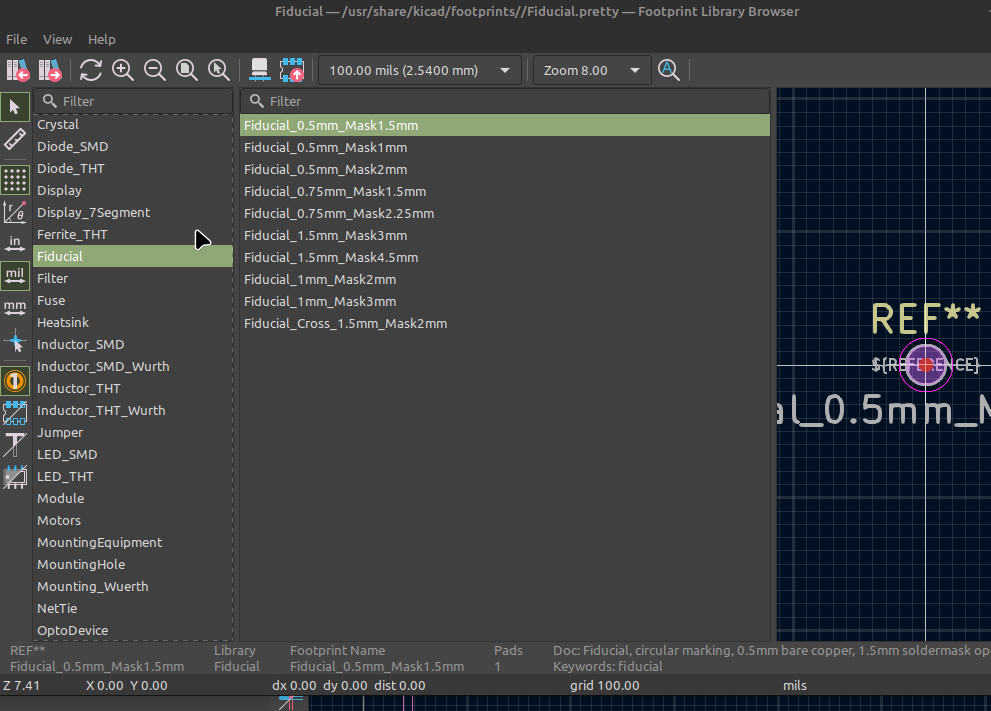The image size is (991, 711).
Task: Click the zoom out magnifier icon
Action: click(155, 70)
